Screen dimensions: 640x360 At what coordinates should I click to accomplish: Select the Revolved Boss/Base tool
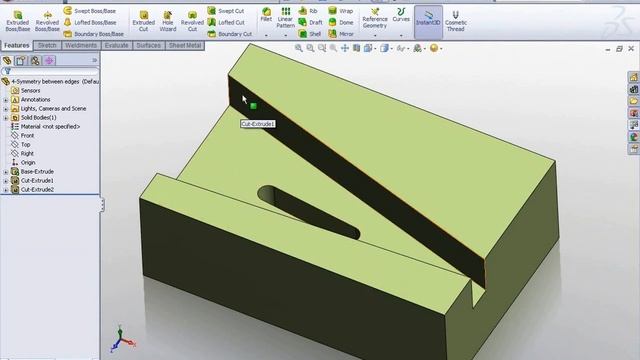[x=47, y=22]
